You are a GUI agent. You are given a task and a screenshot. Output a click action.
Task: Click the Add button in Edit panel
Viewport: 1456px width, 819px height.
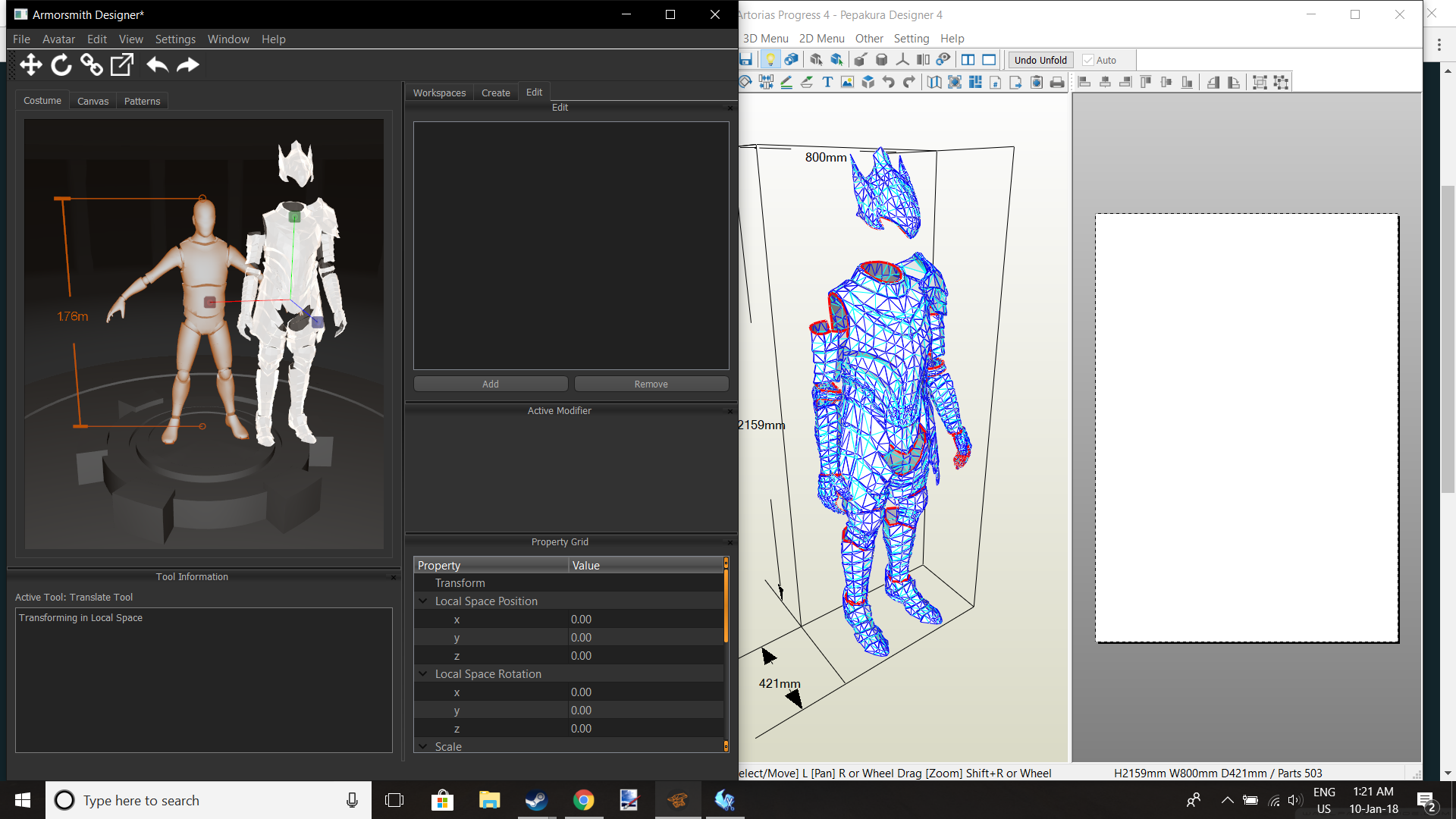[x=491, y=384]
